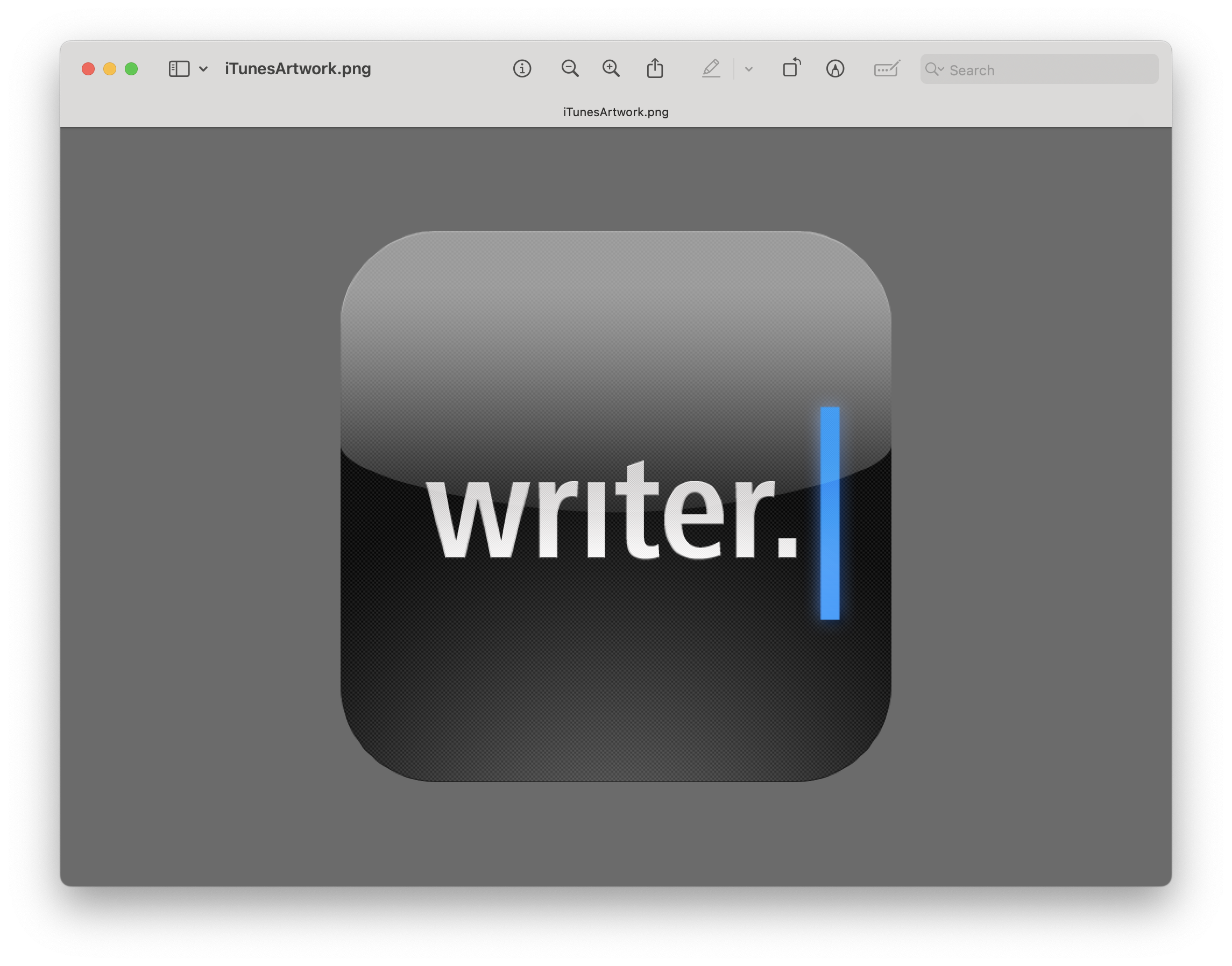Click the centered iTunesArtwork.png caption label
1232x966 pixels.
(615, 112)
